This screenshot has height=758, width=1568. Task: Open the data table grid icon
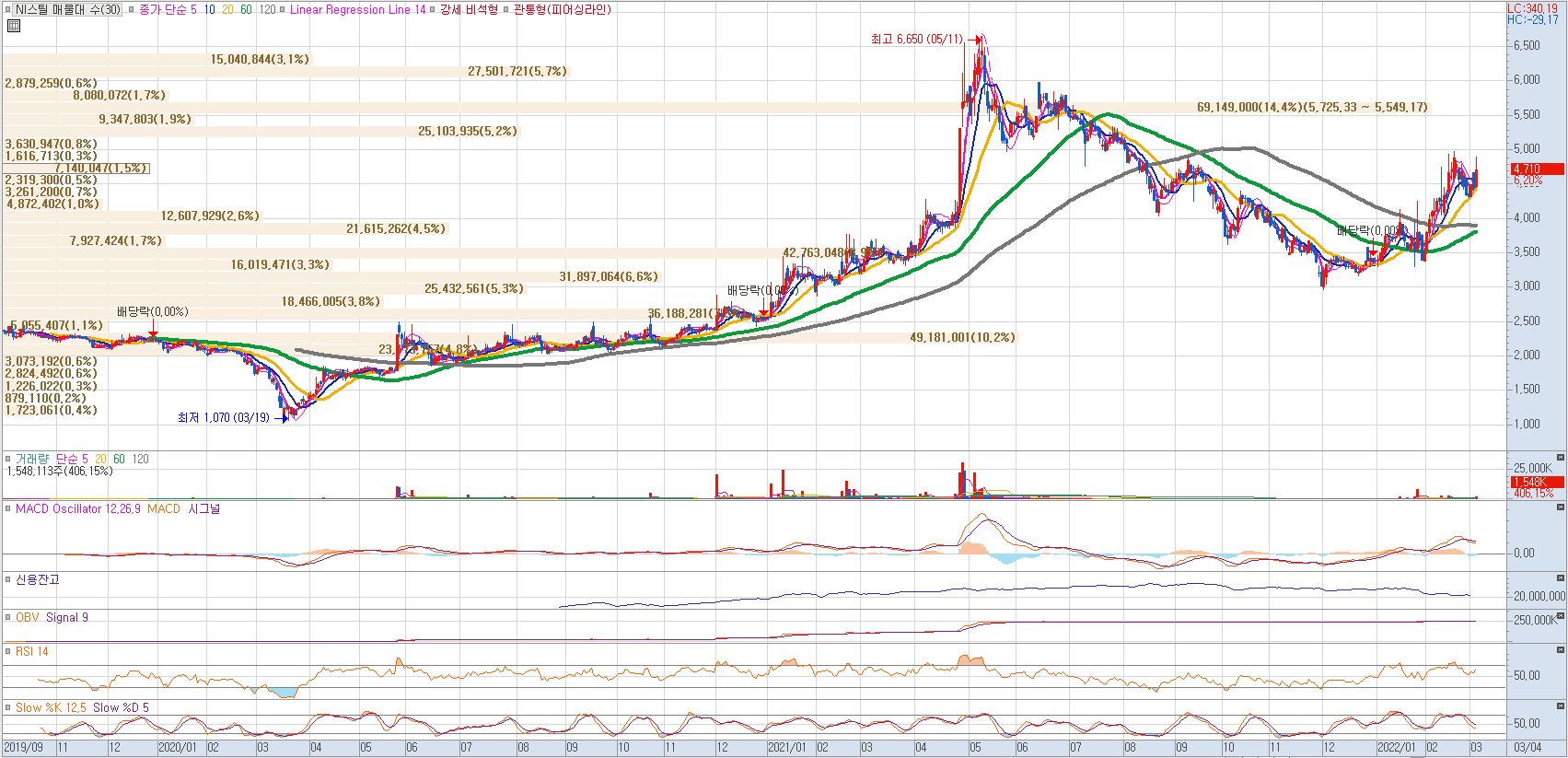point(14,26)
